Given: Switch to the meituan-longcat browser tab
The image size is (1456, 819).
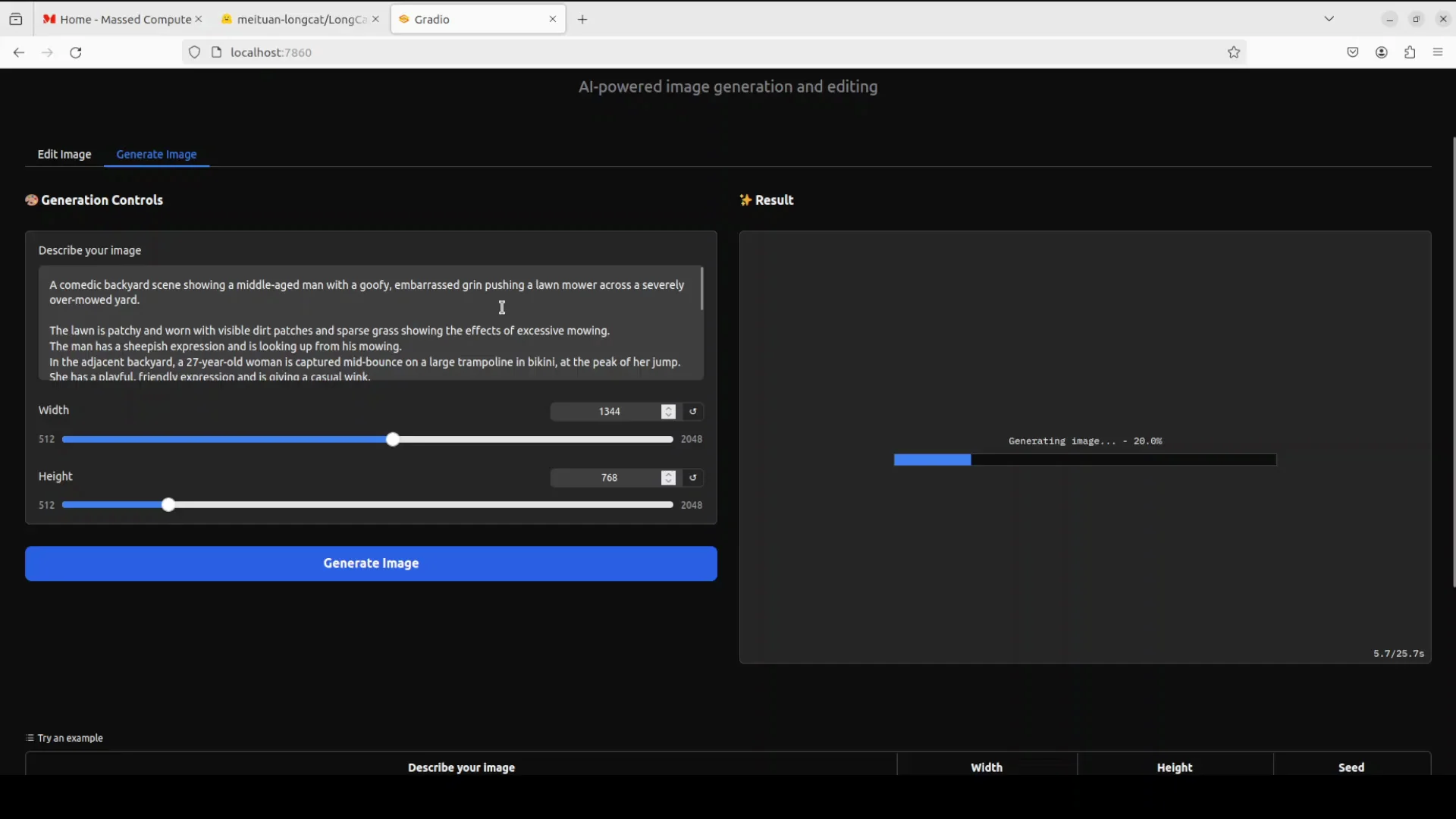Looking at the screenshot, I should (x=296, y=20).
